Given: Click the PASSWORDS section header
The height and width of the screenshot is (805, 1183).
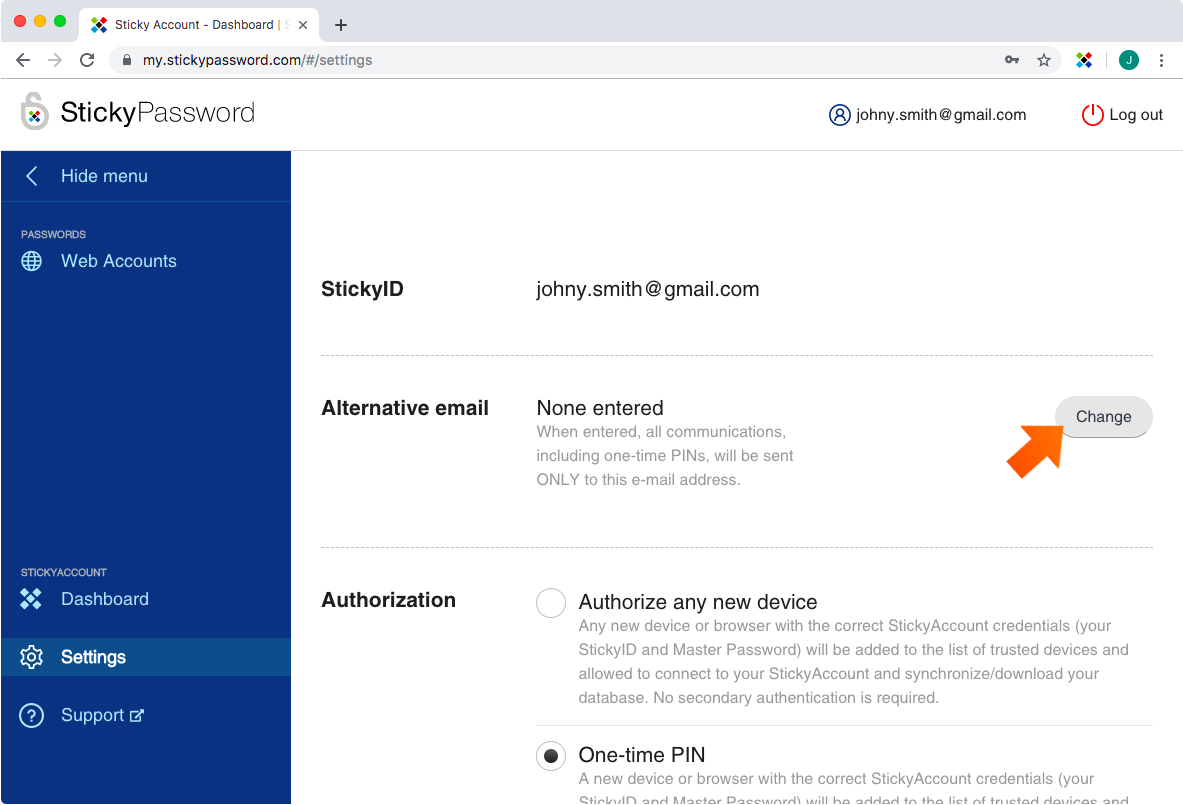Looking at the screenshot, I should (x=54, y=235).
